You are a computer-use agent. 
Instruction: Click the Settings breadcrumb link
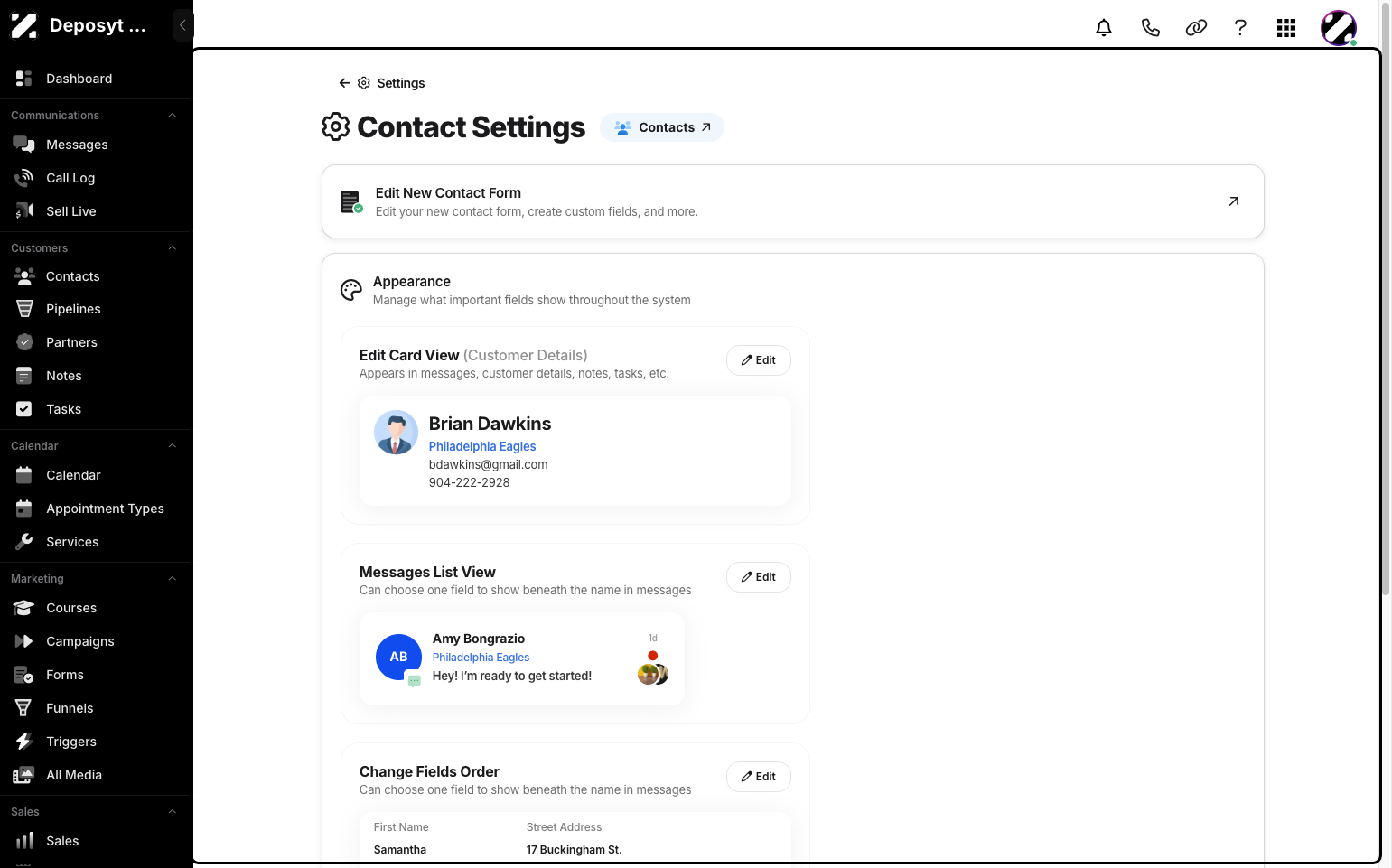(400, 83)
